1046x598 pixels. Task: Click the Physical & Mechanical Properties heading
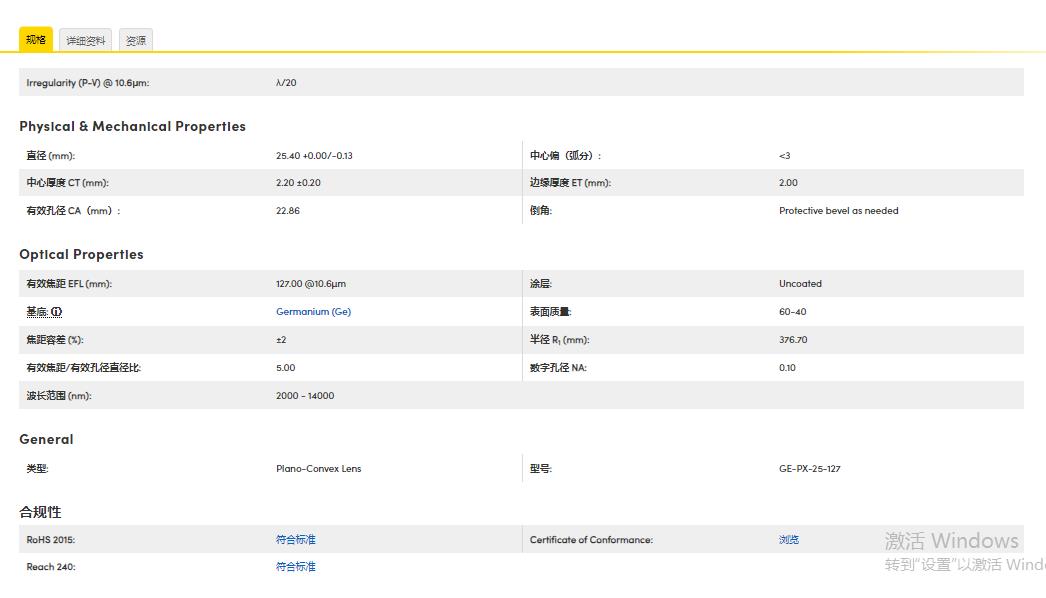(132, 126)
